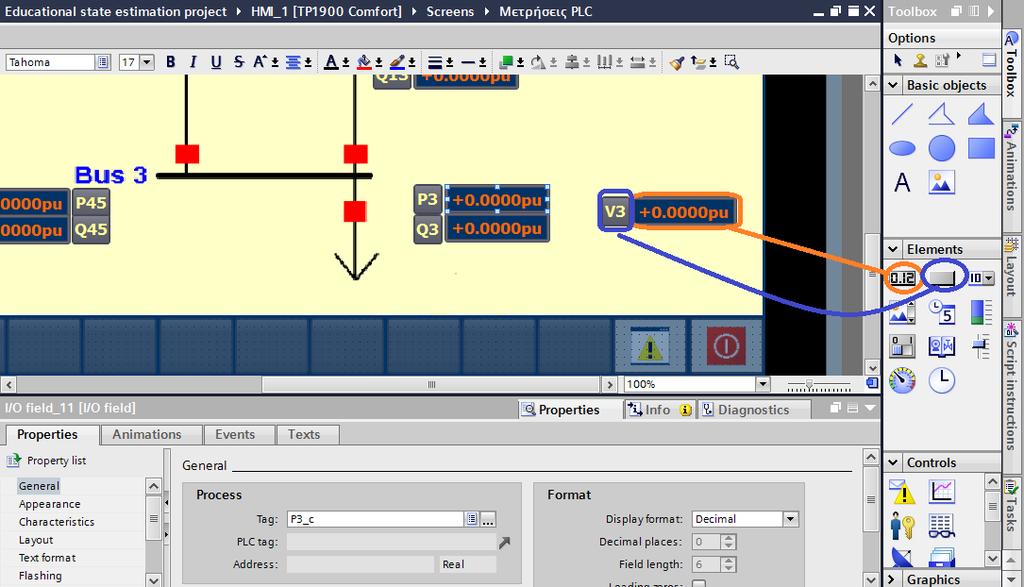1024x587 pixels.
Task: Click the background fill color bucket icon
Action: click(x=364, y=62)
